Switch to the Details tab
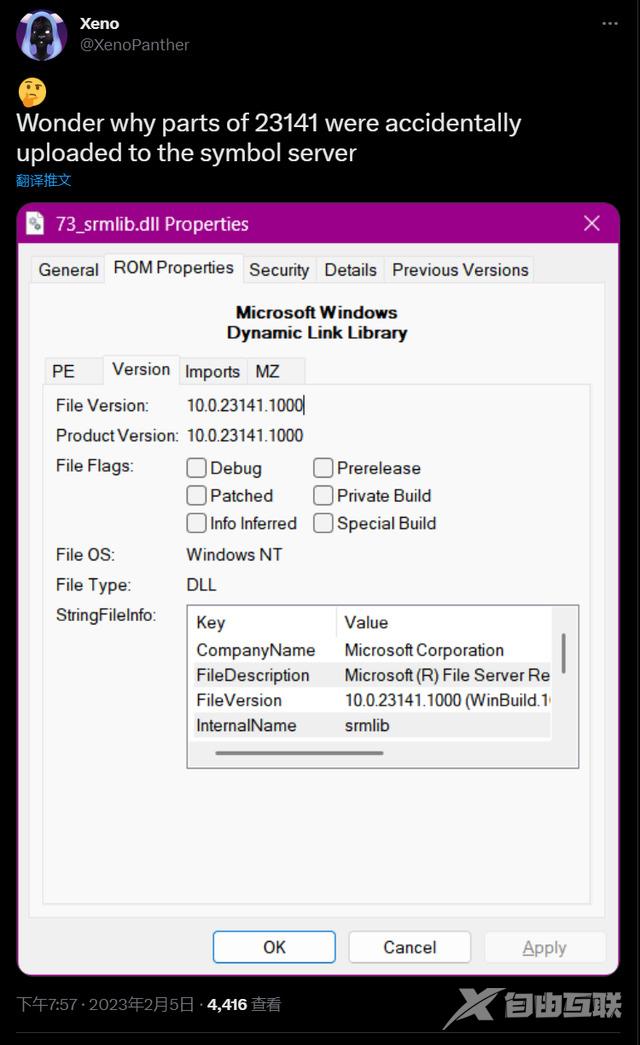 tap(350, 270)
